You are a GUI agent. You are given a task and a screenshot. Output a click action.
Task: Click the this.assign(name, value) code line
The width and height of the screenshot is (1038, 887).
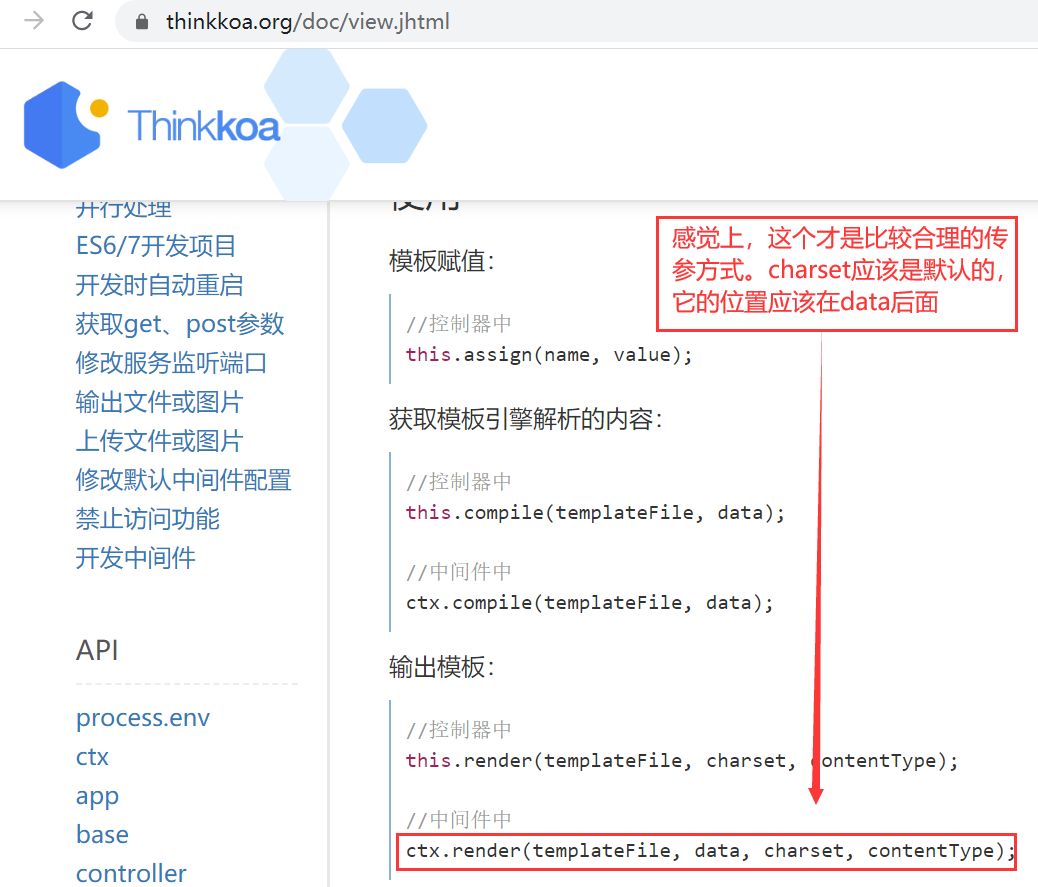(x=549, y=355)
